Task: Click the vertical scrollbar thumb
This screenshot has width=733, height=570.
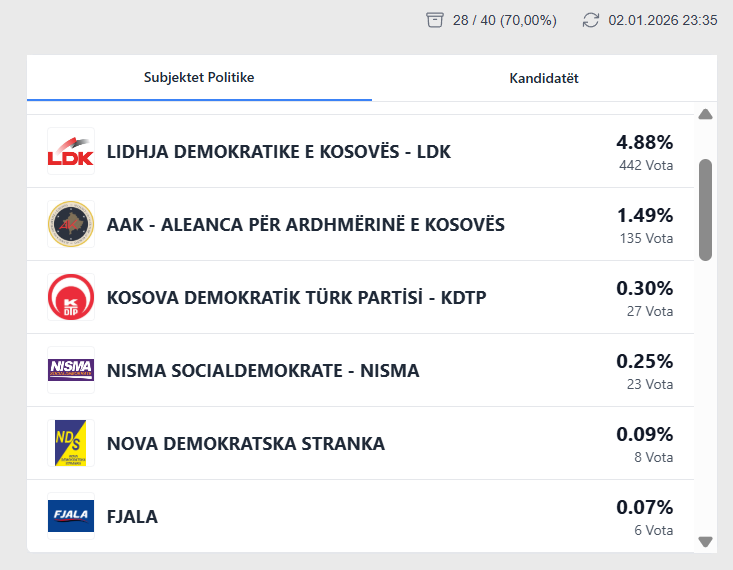Action: (705, 209)
